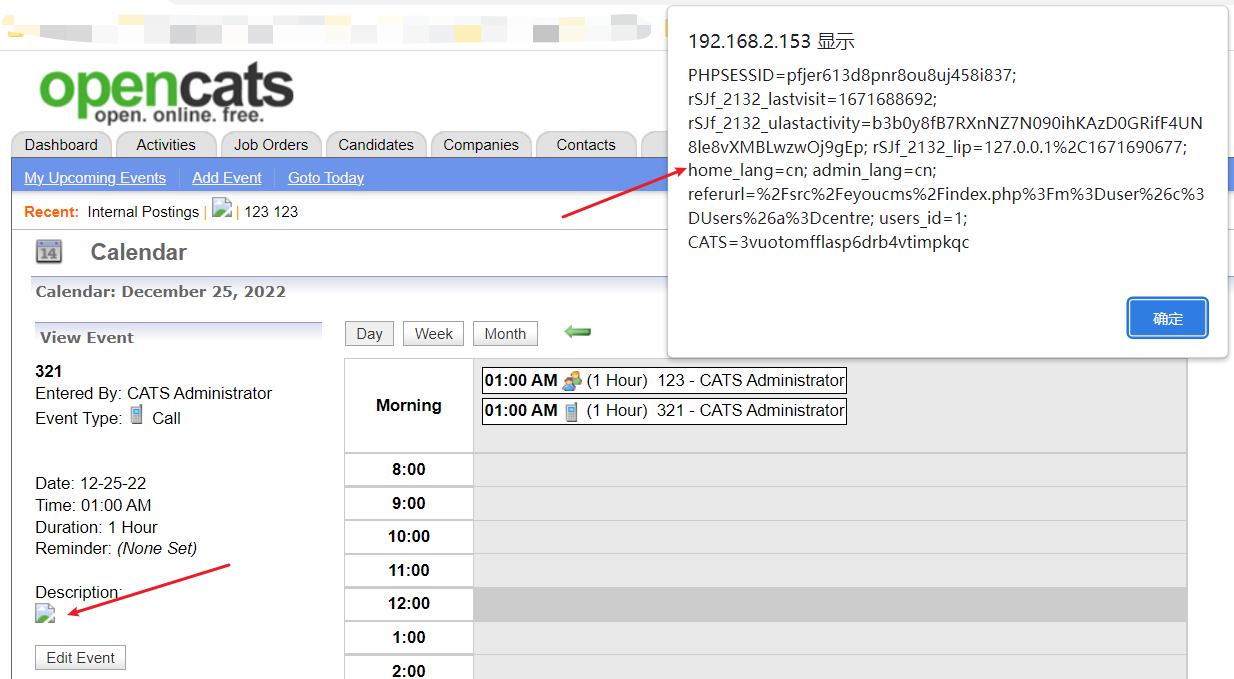The width and height of the screenshot is (1234, 679).
Task: Click the meeting icon on the 123 event
Action: coord(572,381)
